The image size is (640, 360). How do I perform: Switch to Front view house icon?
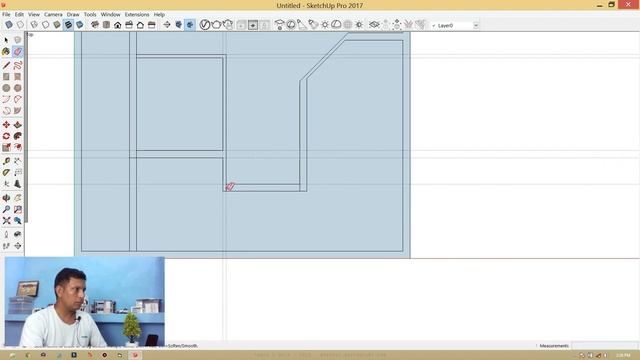118,25
